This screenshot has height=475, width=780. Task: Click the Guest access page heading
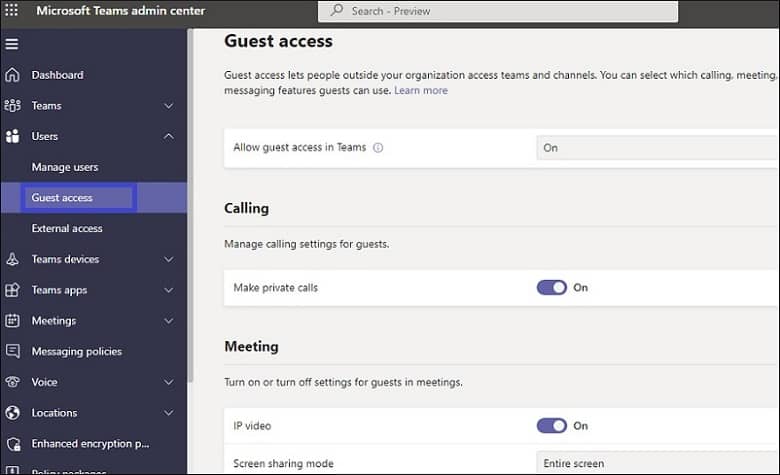278,41
